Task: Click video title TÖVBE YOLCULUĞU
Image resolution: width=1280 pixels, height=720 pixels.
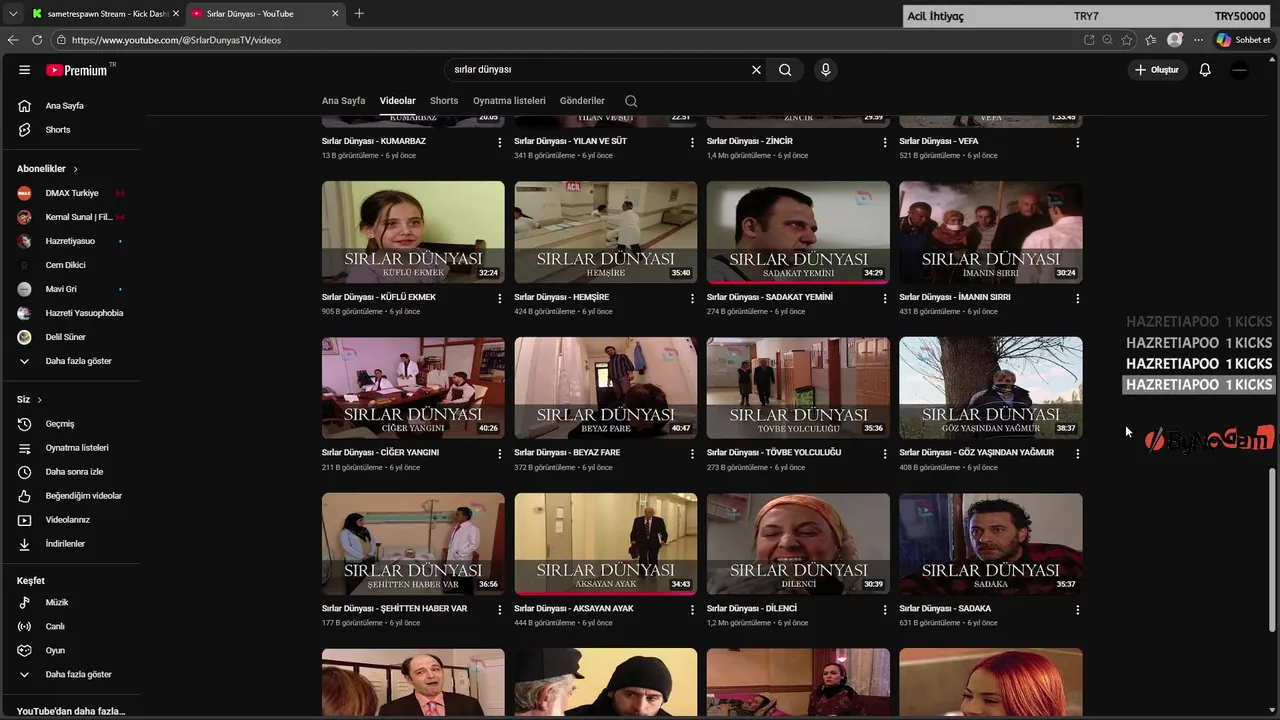Action: (x=774, y=453)
